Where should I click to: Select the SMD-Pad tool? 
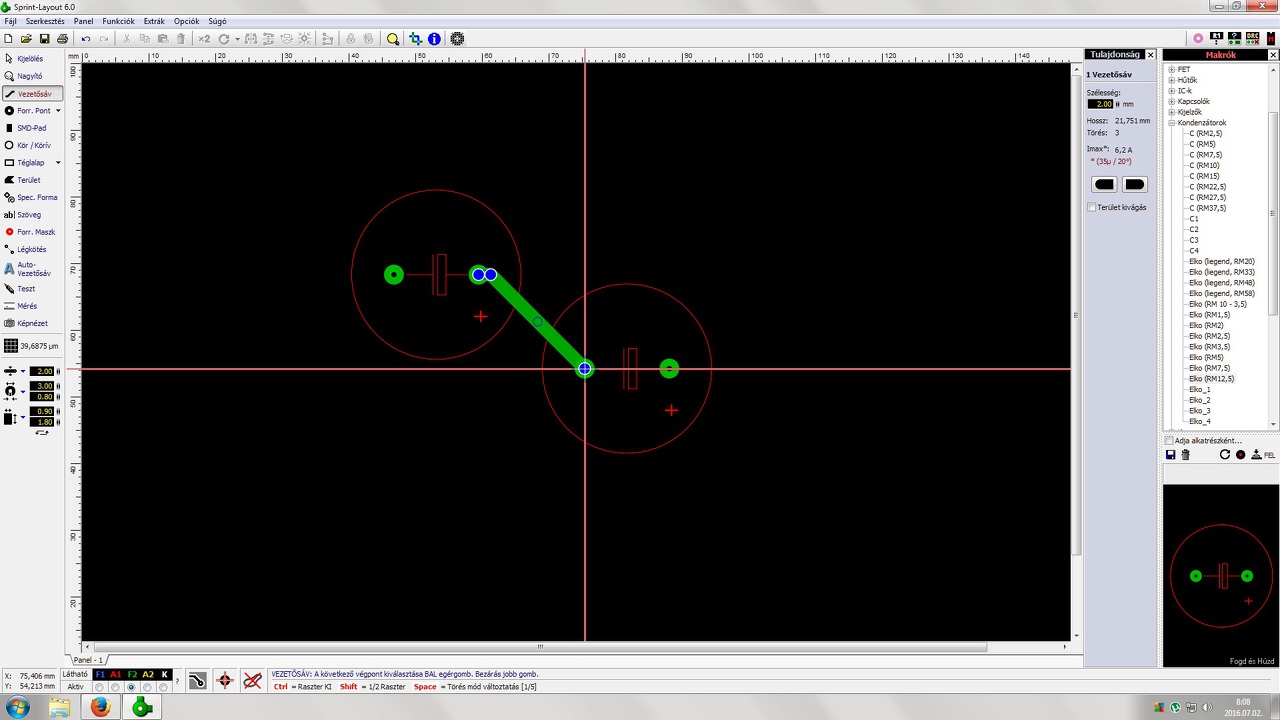click(x=31, y=128)
